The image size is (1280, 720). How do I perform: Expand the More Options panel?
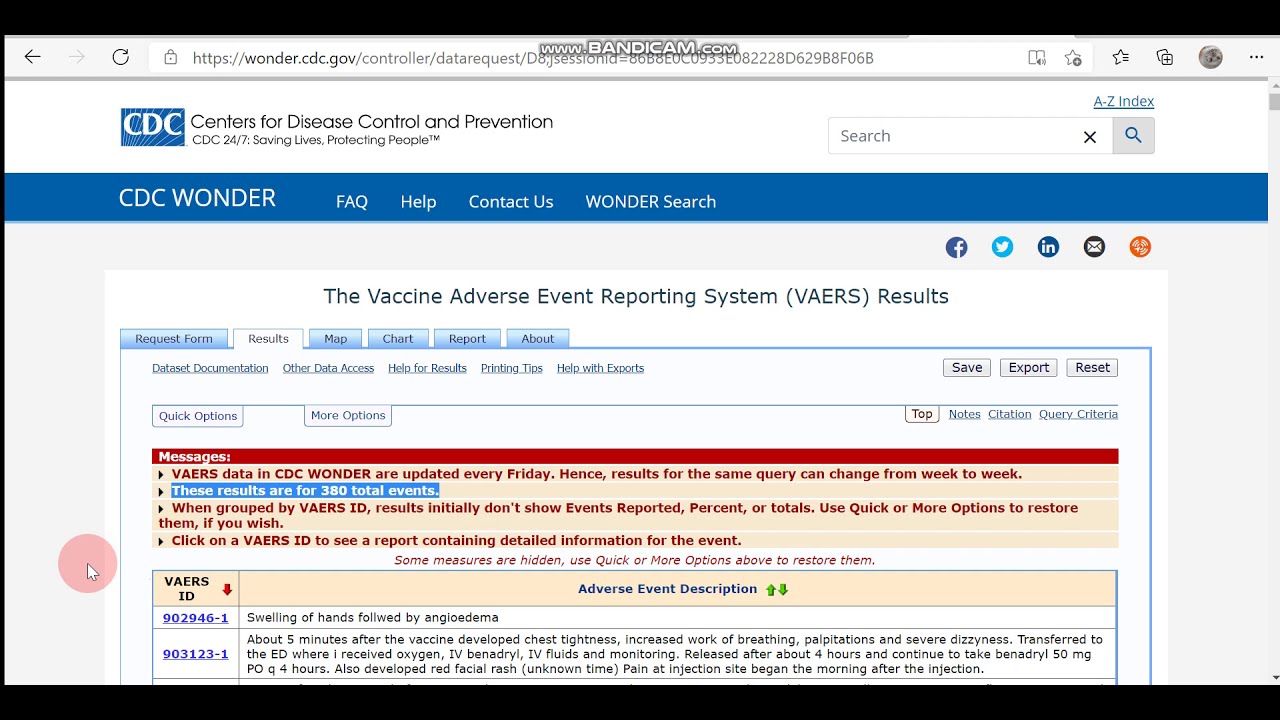click(348, 416)
